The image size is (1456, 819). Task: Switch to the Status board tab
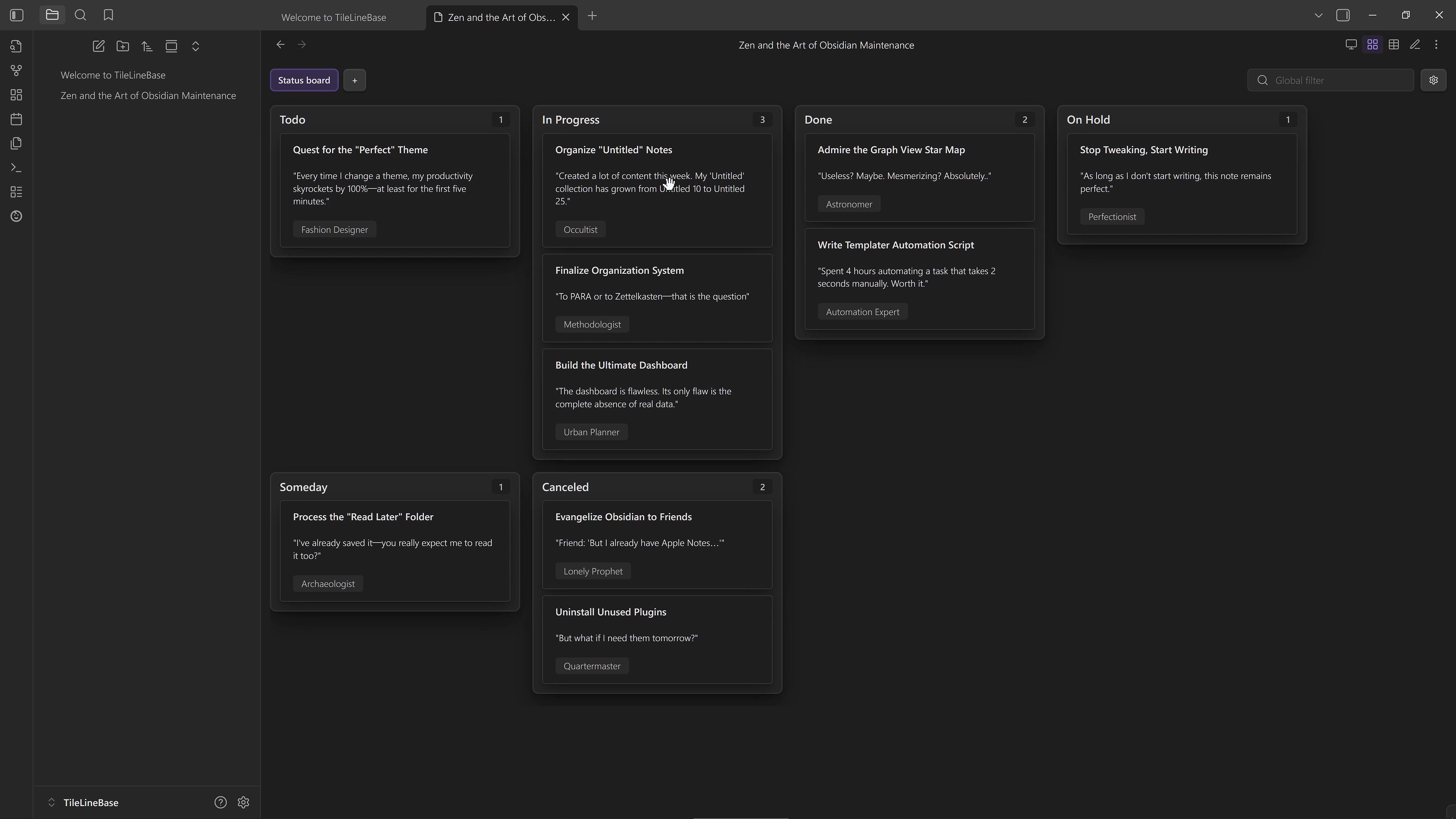303,80
